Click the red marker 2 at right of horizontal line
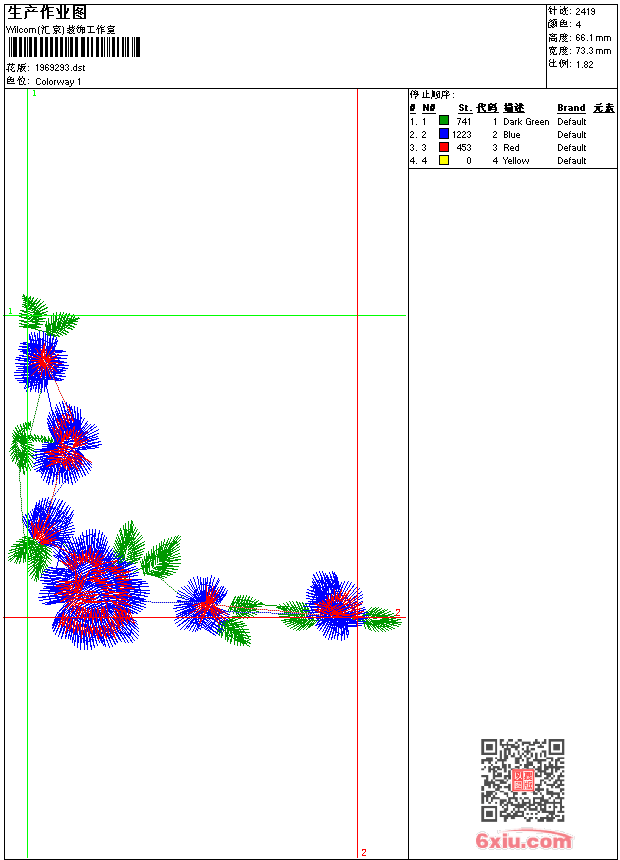620x860 pixels. tap(398, 612)
